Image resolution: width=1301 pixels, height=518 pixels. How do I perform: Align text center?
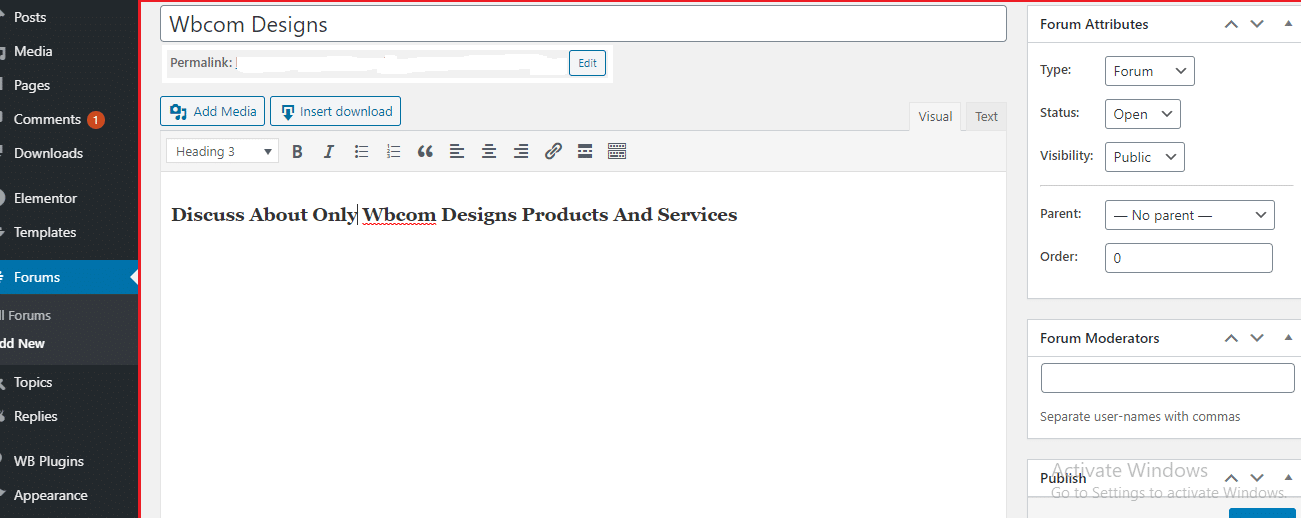pos(489,152)
